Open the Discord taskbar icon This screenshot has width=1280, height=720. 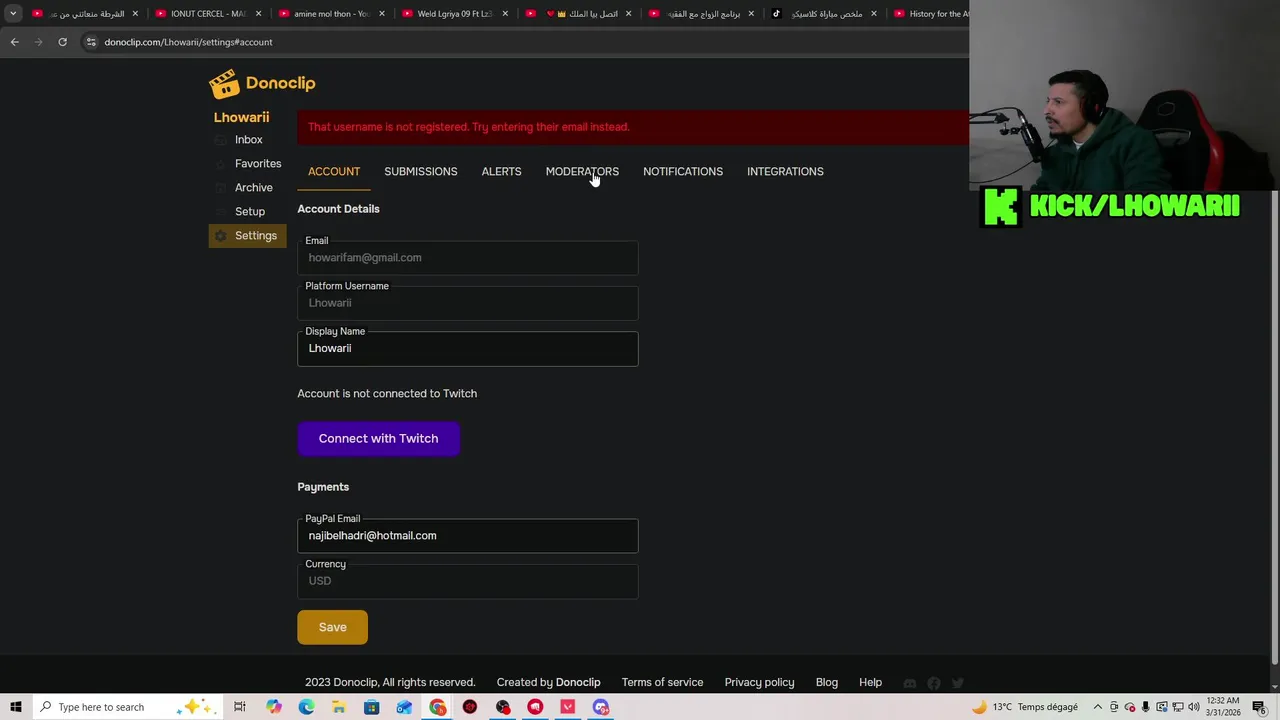(601, 707)
